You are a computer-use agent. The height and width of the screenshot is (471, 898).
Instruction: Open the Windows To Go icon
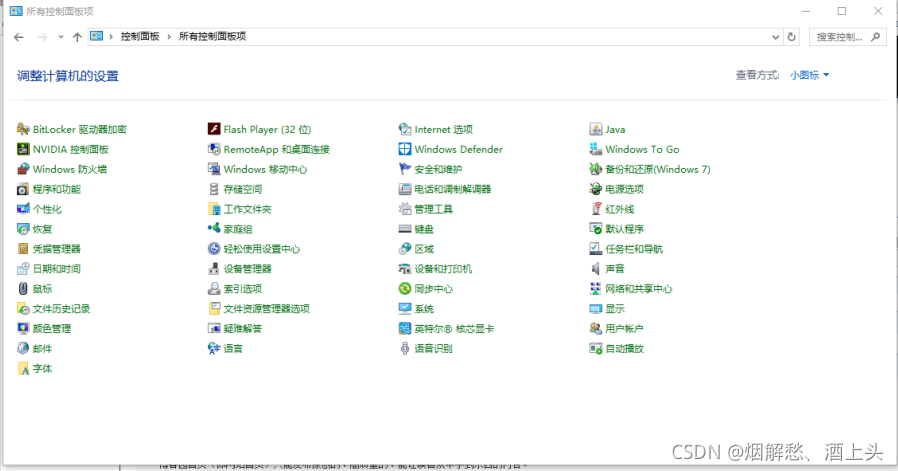pyautogui.click(x=596, y=150)
